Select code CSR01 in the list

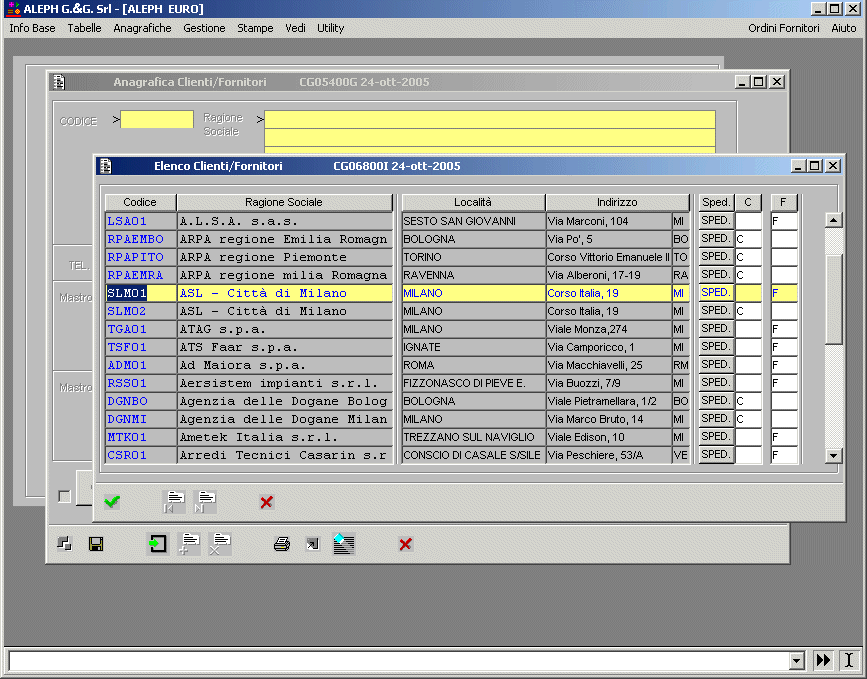140,455
